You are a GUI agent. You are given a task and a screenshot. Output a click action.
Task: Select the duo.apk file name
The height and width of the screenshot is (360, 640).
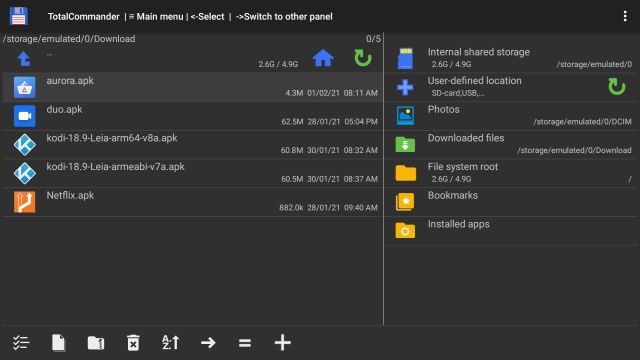(x=64, y=109)
